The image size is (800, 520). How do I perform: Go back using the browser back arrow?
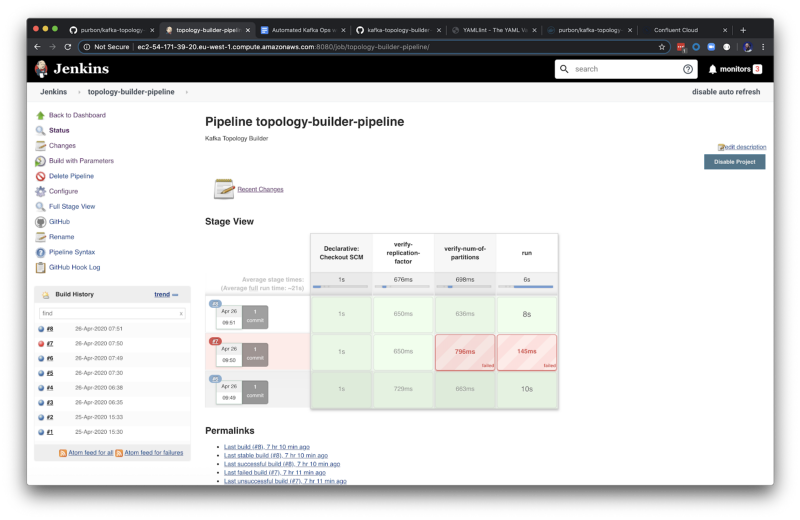37,47
